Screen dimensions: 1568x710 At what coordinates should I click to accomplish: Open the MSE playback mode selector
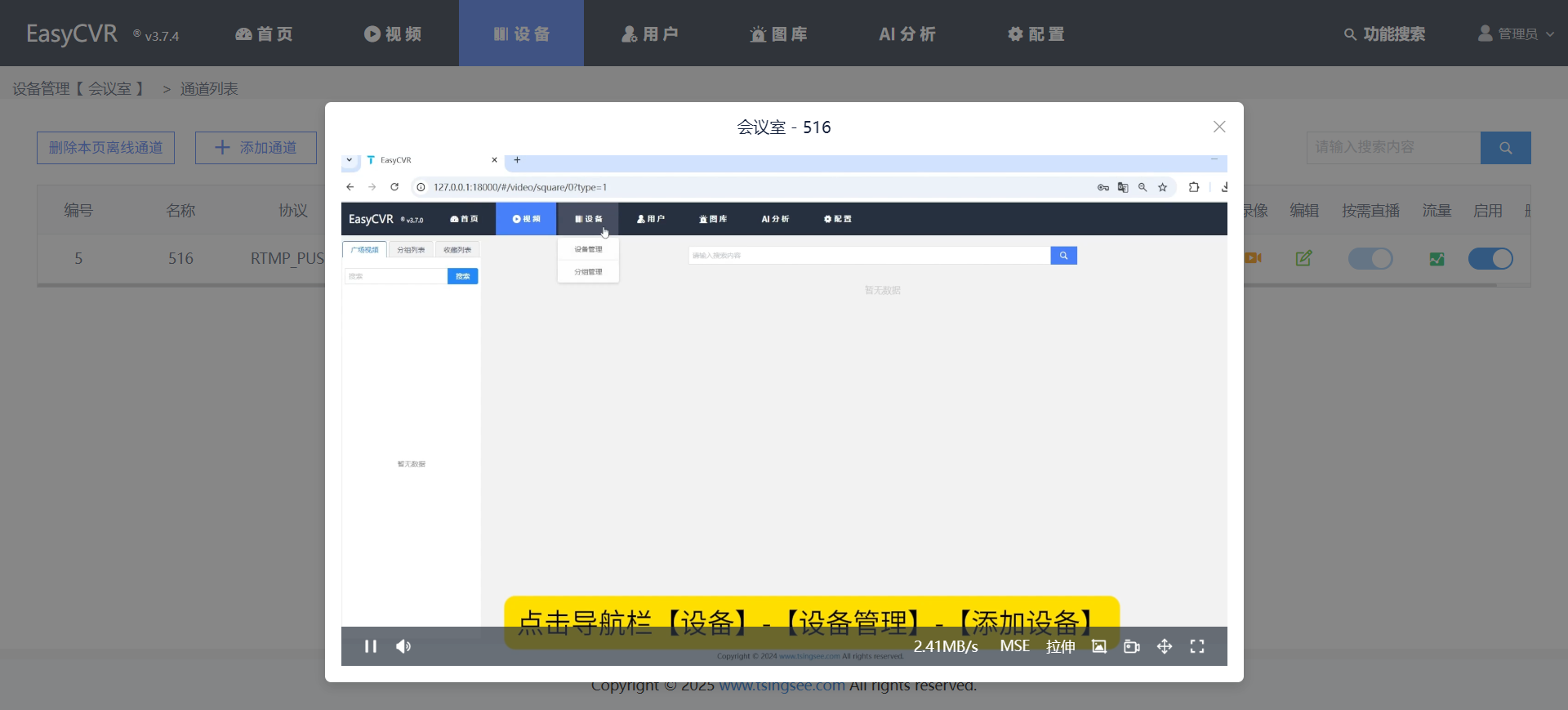(1014, 646)
